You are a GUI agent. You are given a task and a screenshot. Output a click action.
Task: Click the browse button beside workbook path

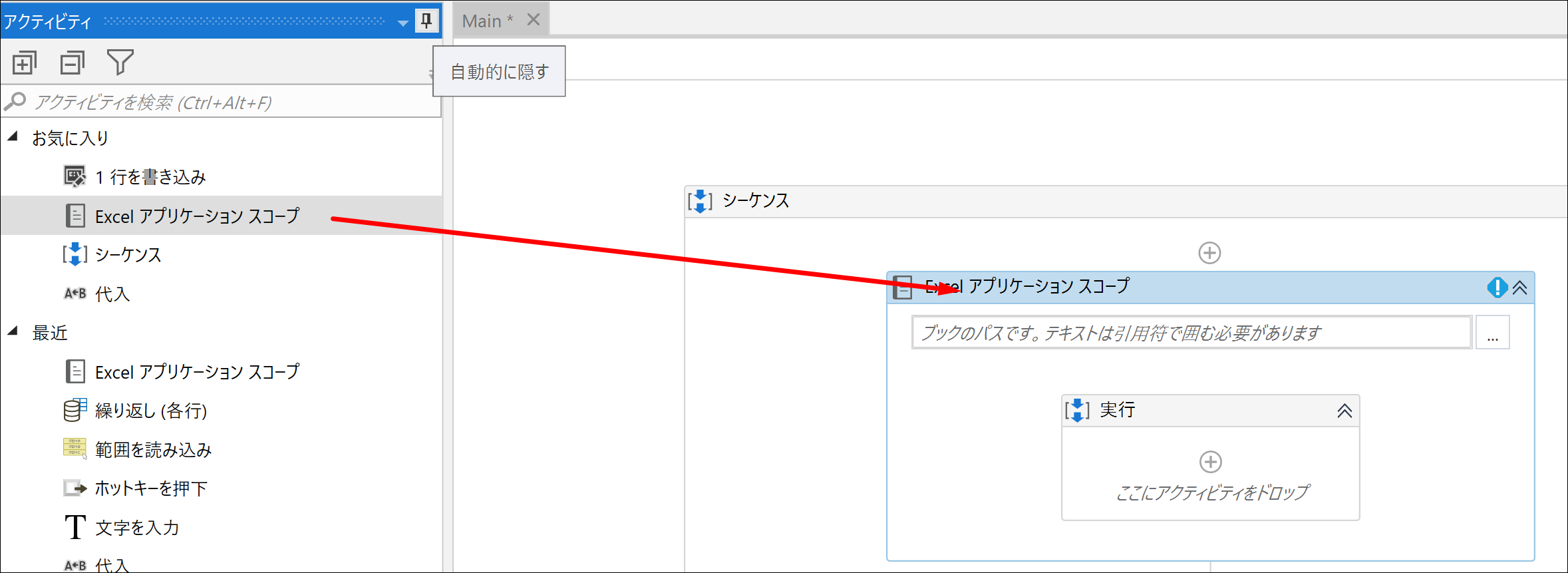1493,333
